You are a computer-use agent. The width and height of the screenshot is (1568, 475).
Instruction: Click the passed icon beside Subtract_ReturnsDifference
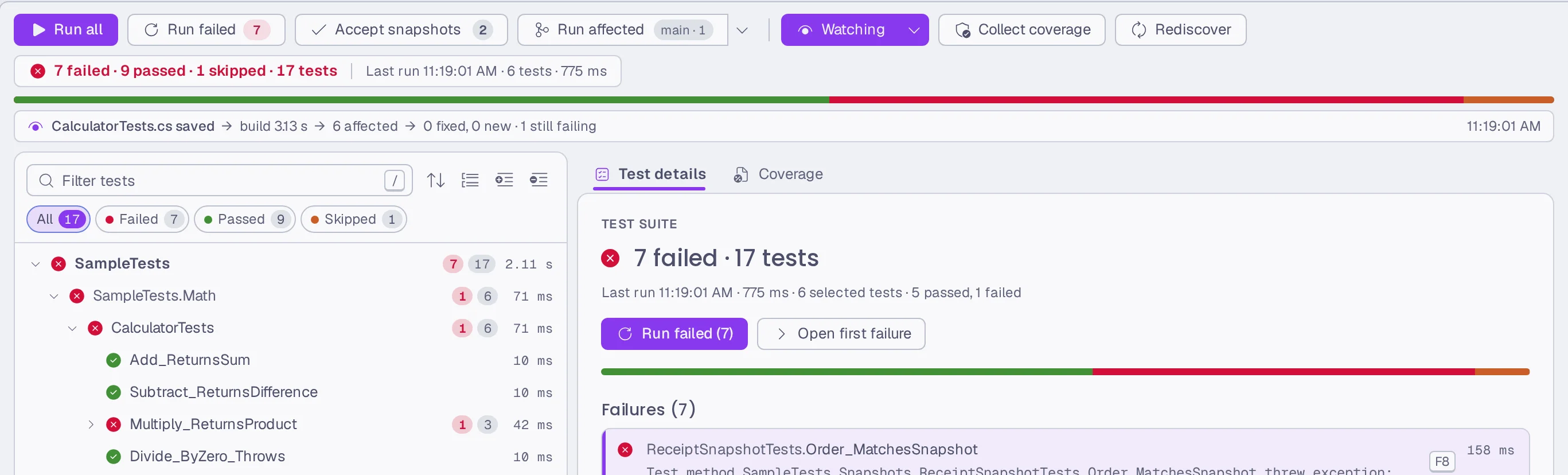[x=113, y=392]
